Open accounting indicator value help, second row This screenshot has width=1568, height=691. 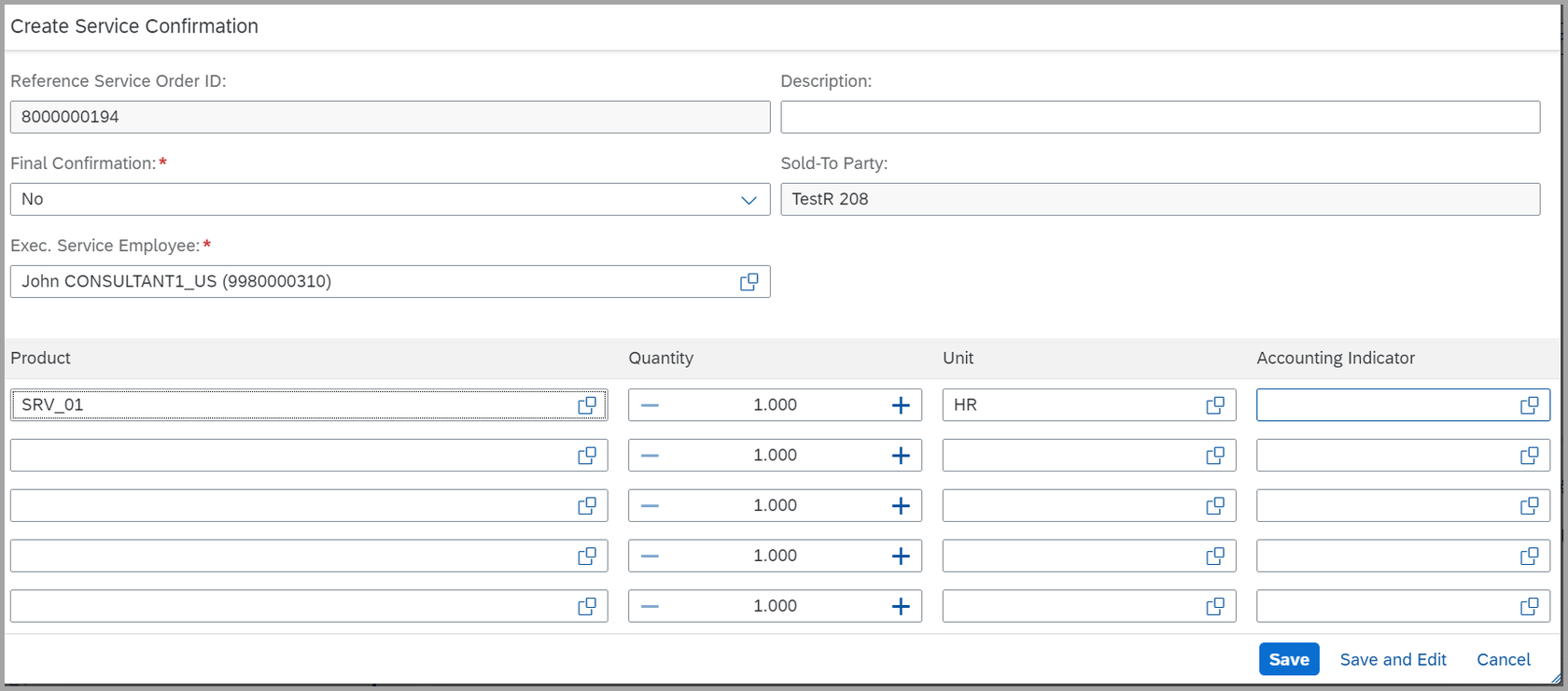tap(1530, 456)
